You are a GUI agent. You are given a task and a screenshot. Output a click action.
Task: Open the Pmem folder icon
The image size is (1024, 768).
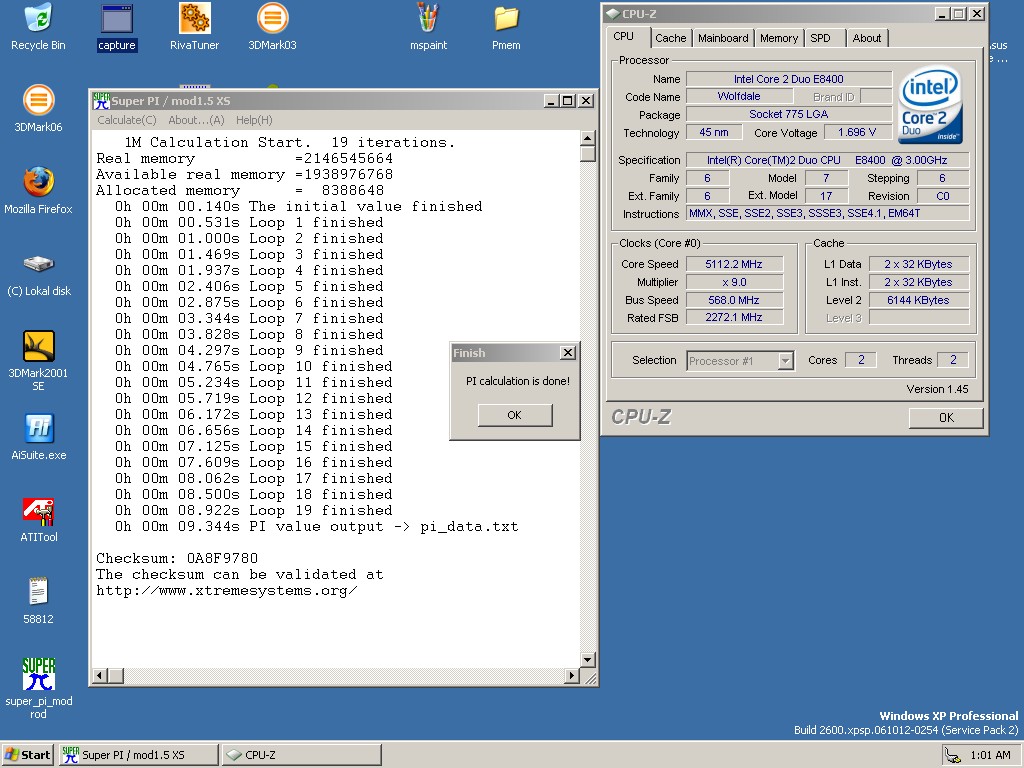click(506, 26)
